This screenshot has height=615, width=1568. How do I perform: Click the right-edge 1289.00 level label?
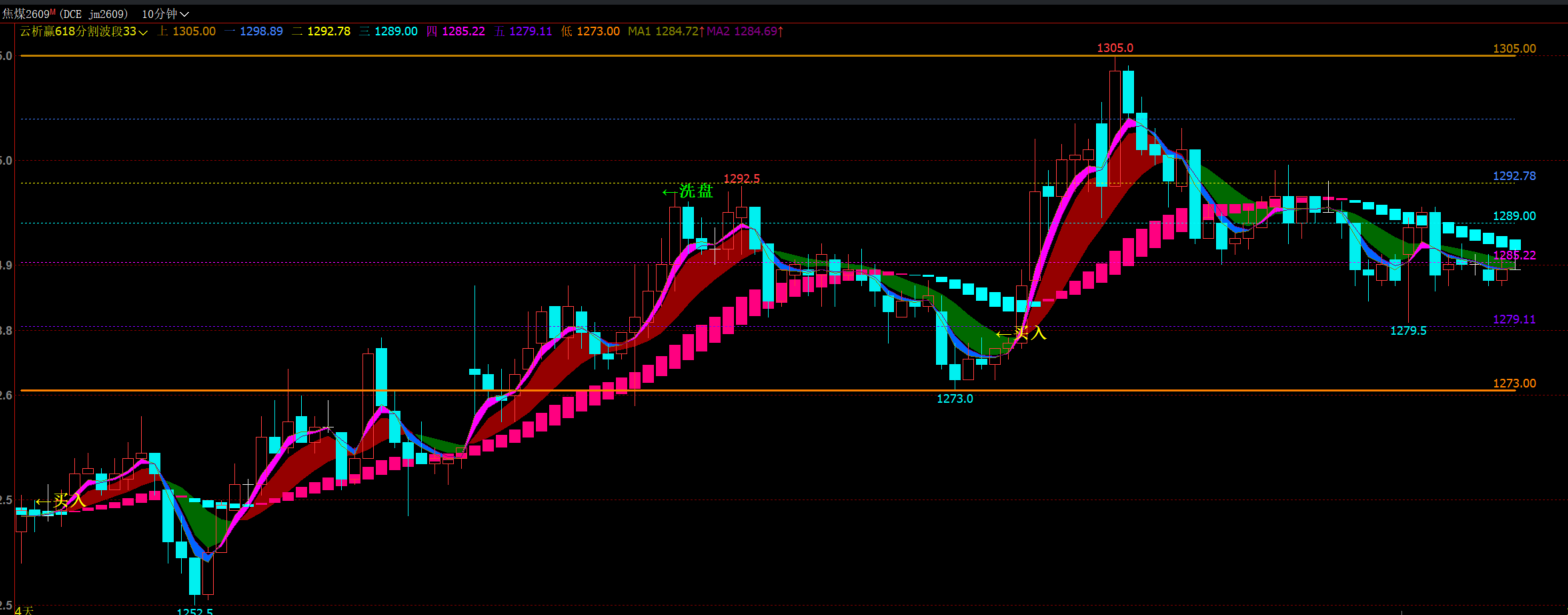pos(1514,216)
